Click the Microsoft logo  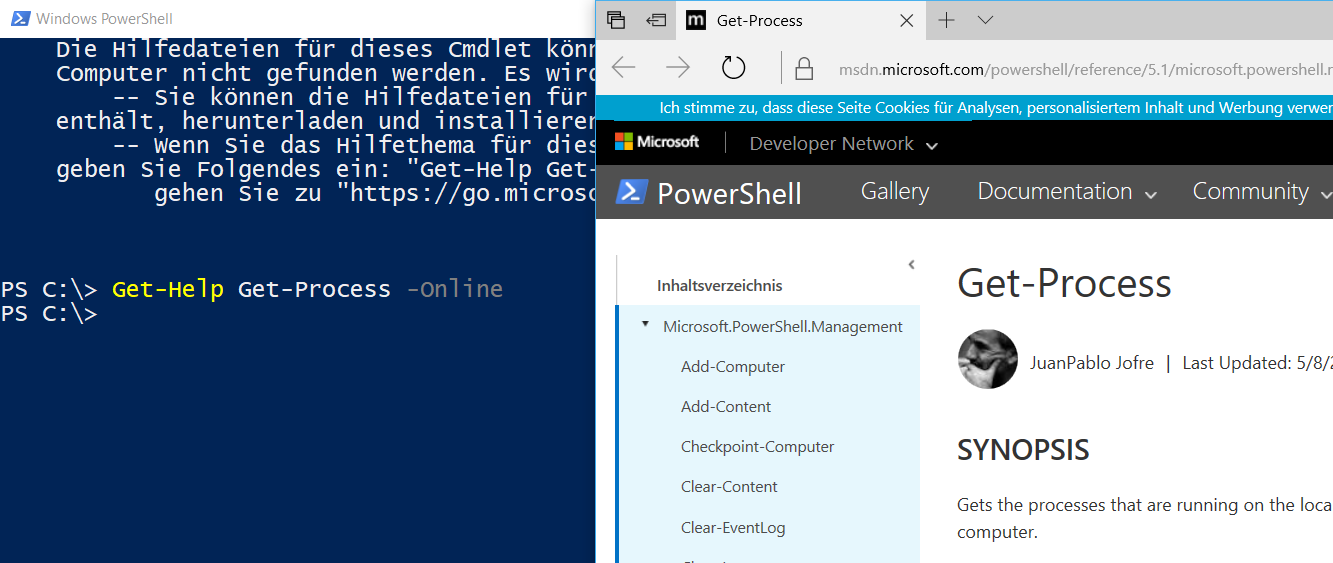pyautogui.click(x=657, y=142)
